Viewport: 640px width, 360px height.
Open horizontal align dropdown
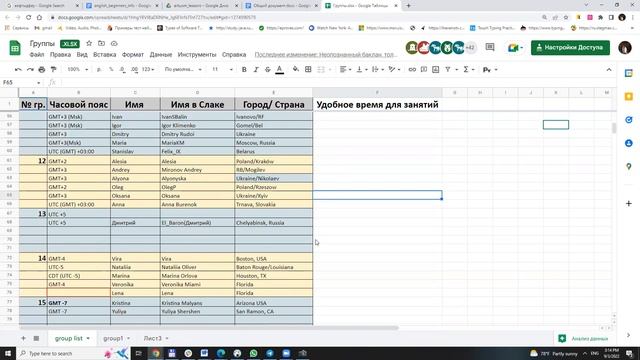point(345,70)
